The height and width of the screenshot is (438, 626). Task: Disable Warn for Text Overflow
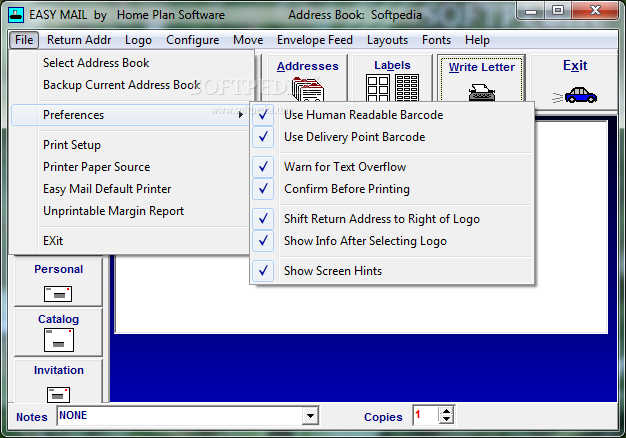392,167
